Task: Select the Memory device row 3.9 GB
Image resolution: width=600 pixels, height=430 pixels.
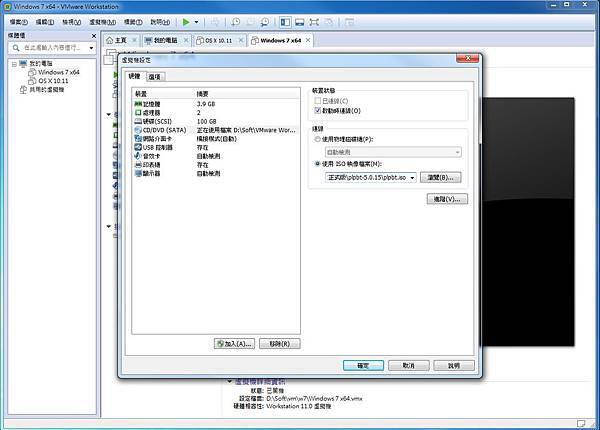Action: point(216,104)
